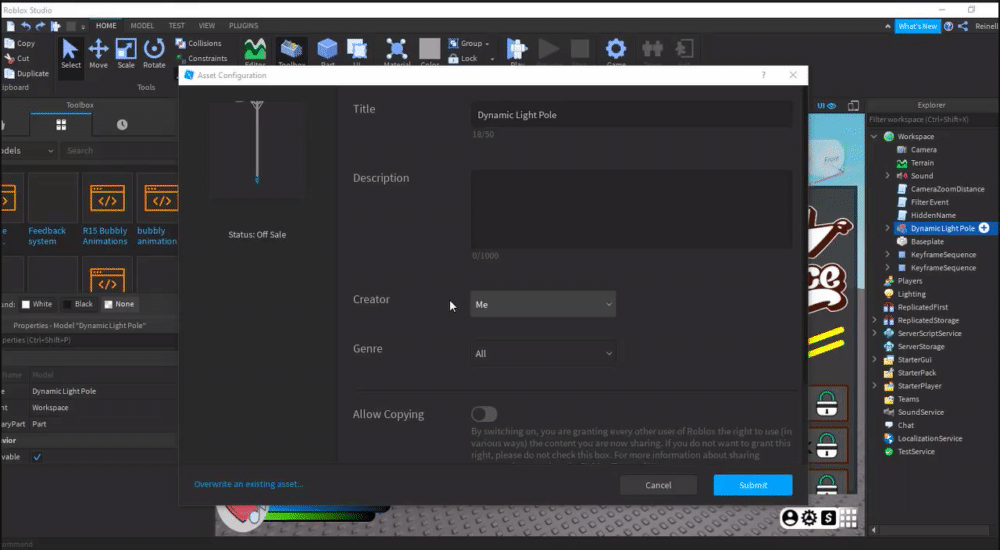
Task: Click the Copy icon in clipboard group
Action: pos(10,43)
